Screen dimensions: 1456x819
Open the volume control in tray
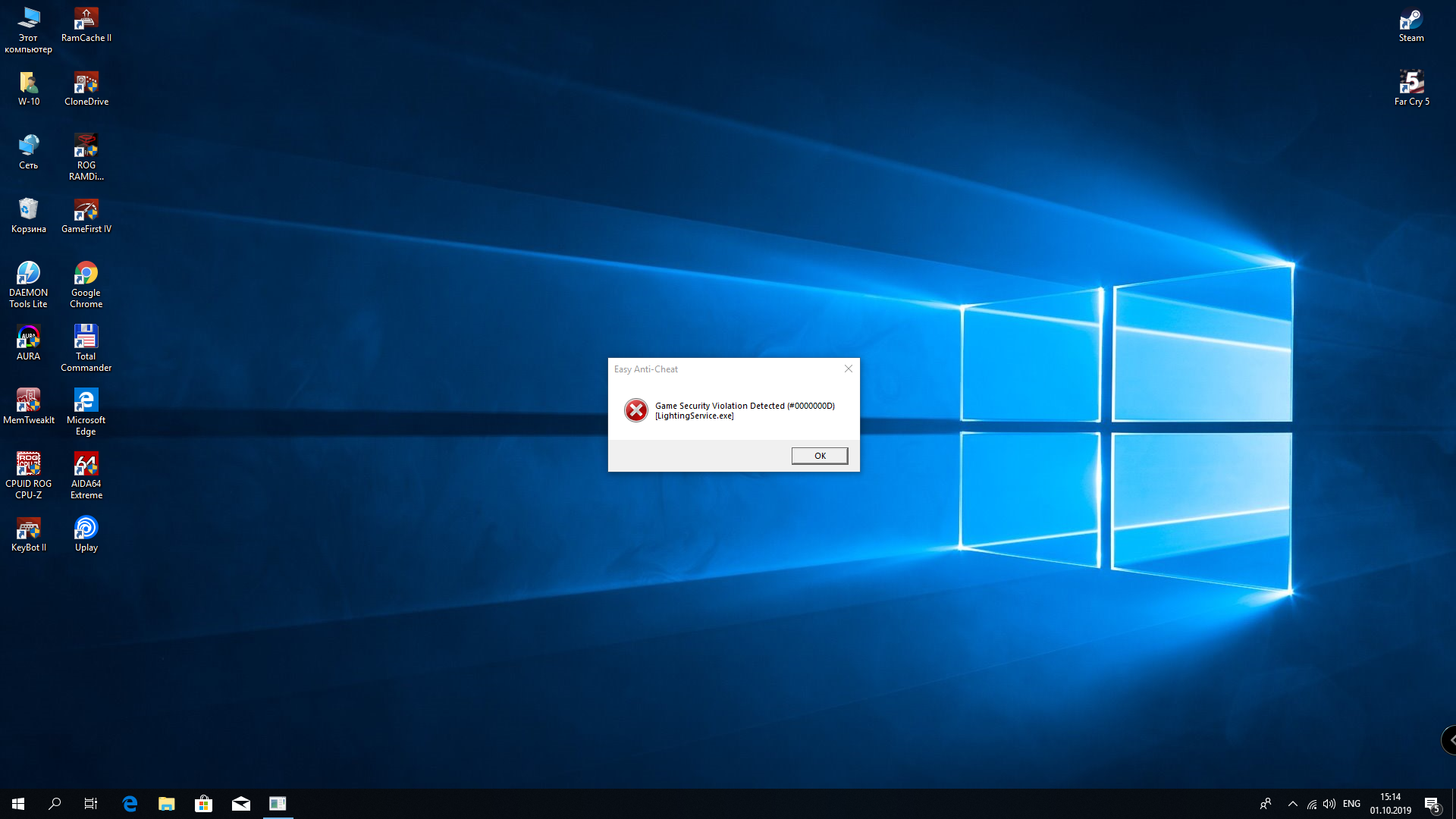coord(1329,804)
